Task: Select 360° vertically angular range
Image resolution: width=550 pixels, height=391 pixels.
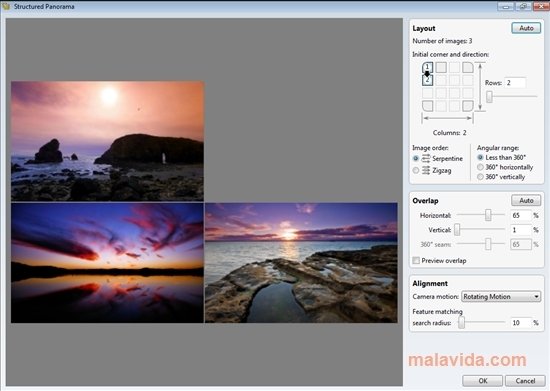Action: click(480, 177)
